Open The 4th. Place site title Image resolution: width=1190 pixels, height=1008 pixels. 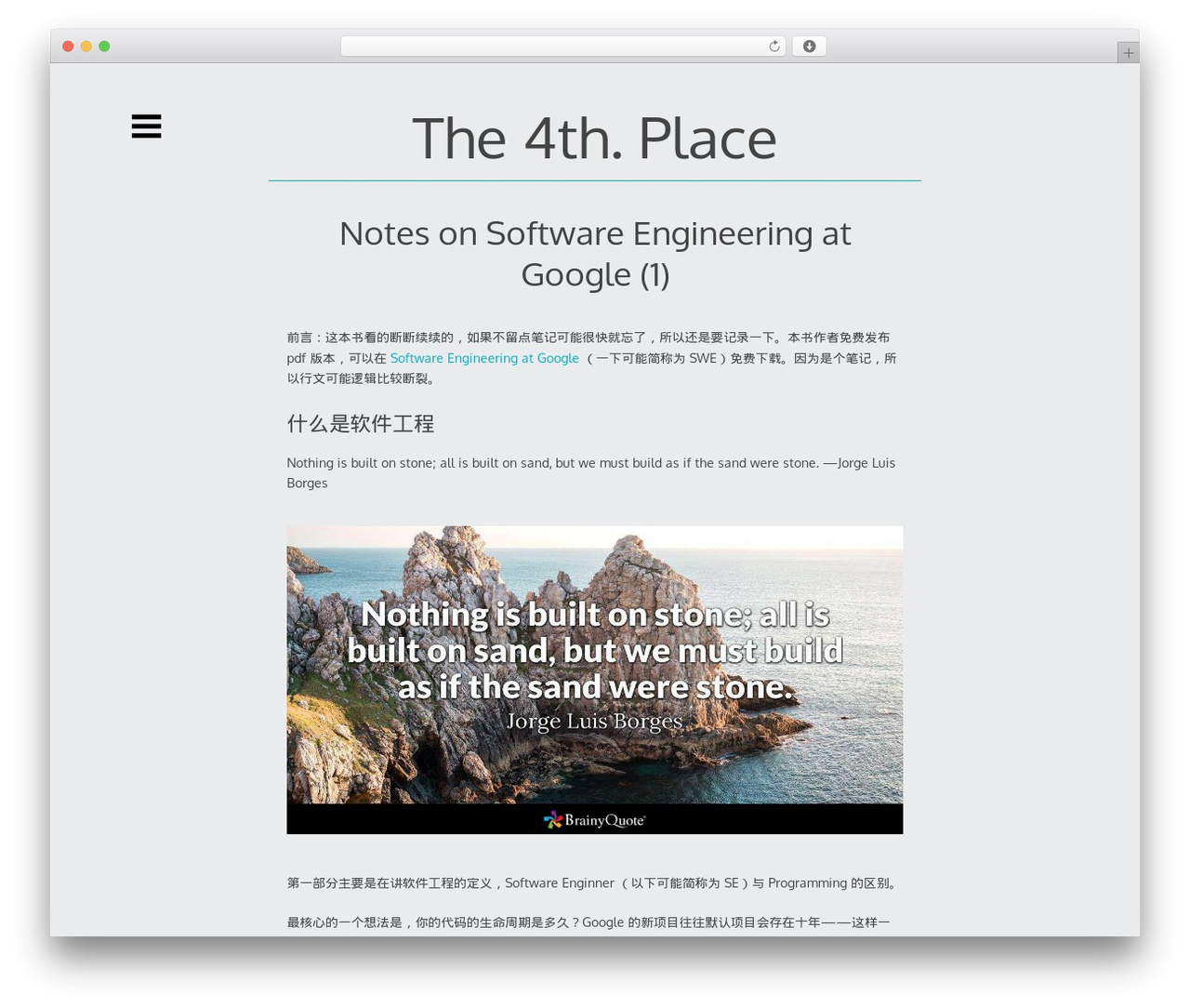click(x=594, y=139)
